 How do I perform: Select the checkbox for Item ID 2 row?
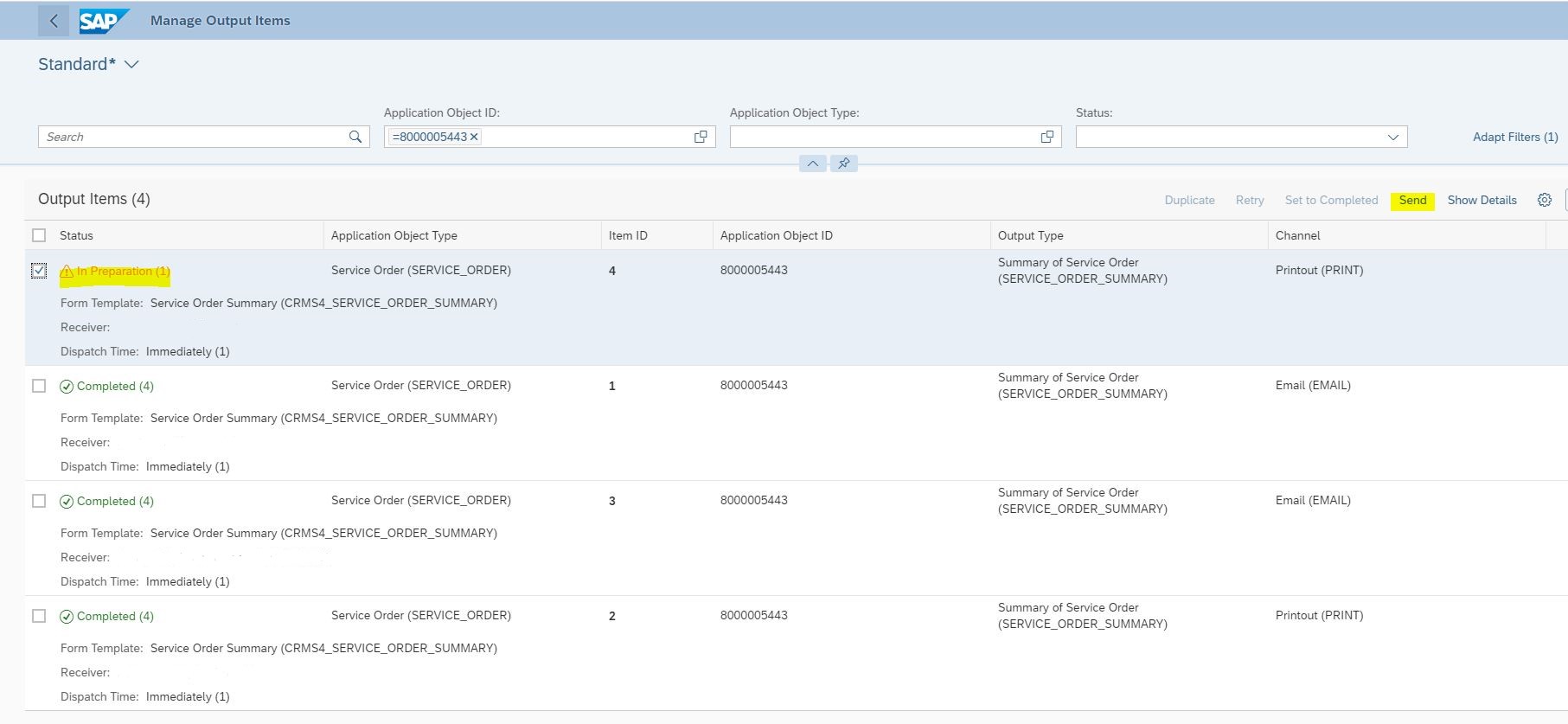(39, 616)
